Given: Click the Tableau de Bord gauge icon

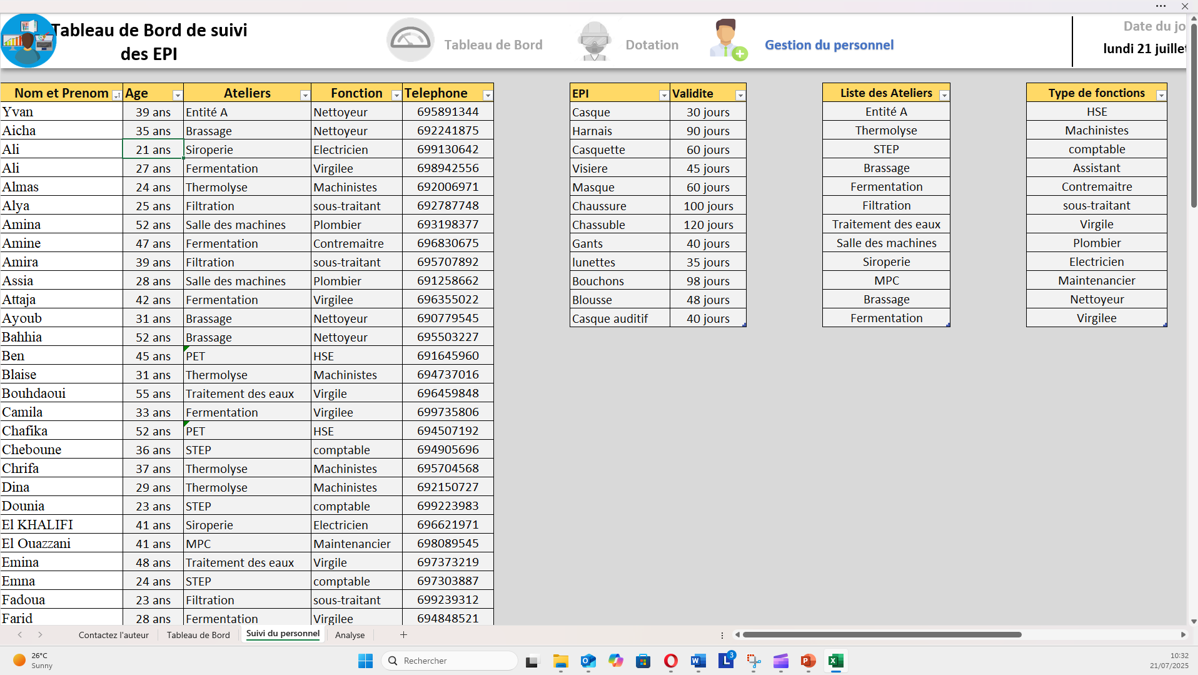Looking at the screenshot, I should [x=410, y=41].
